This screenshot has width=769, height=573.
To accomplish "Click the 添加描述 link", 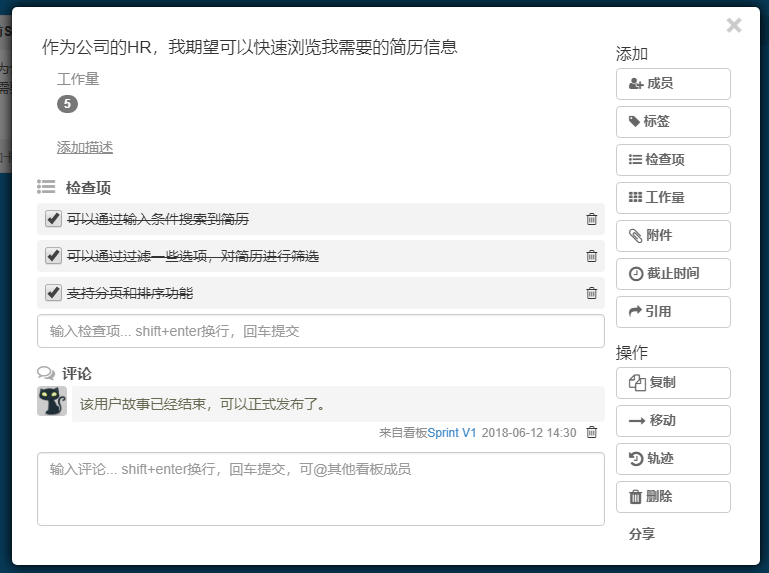I will pos(85,148).
